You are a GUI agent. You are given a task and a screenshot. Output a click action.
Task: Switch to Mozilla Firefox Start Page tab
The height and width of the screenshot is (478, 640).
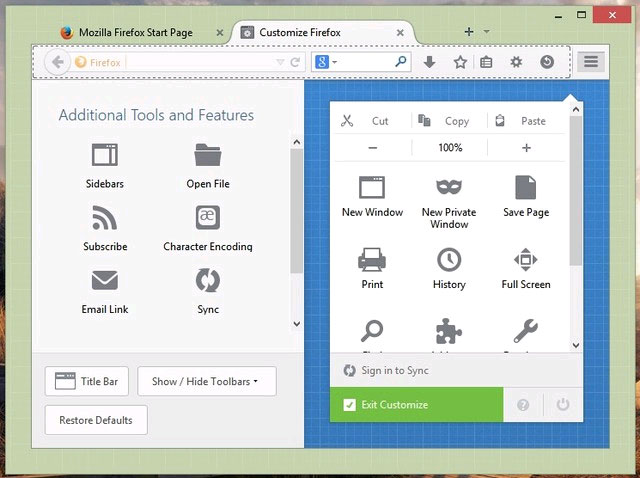[135, 33]
